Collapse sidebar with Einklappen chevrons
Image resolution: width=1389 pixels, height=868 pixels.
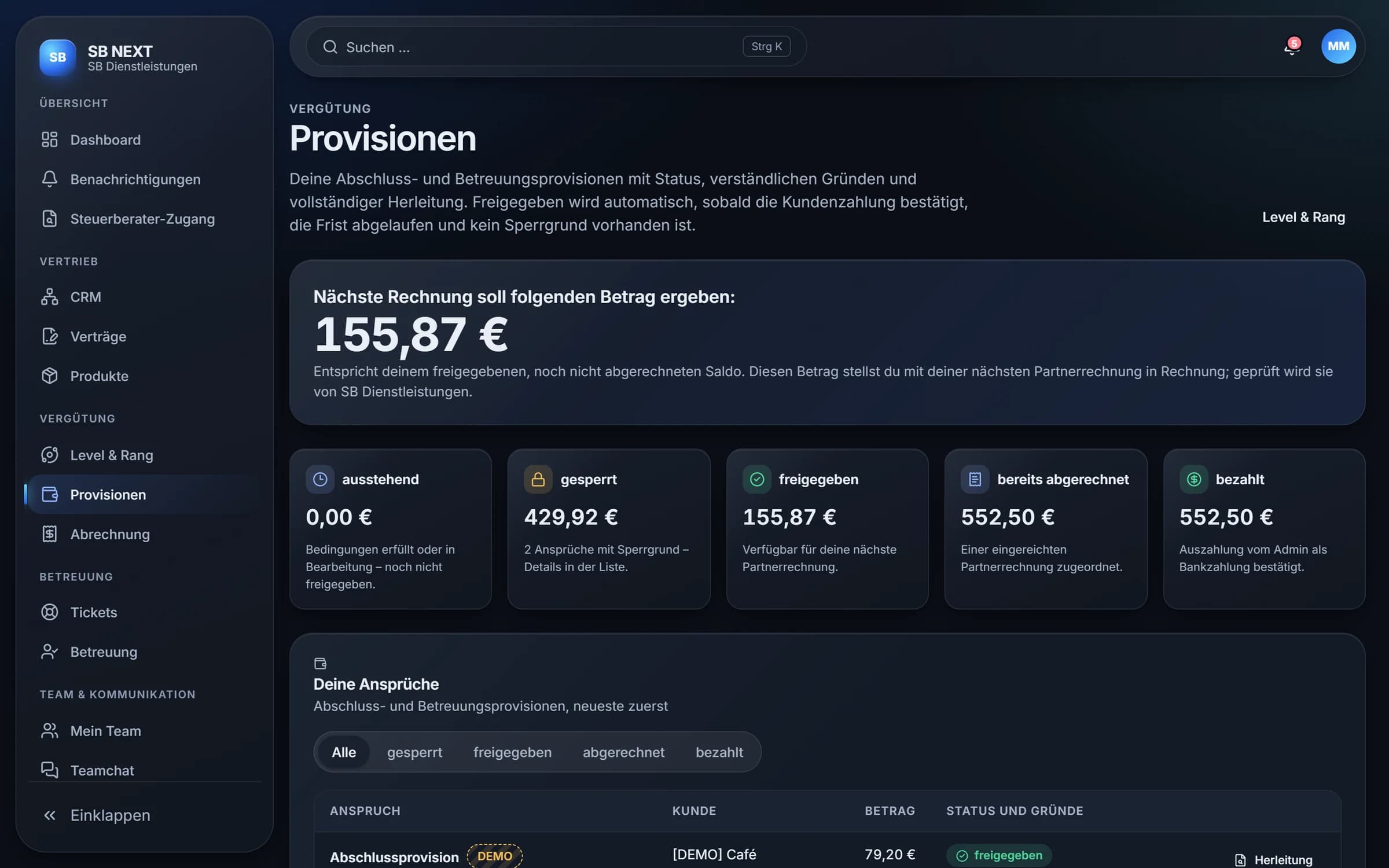pos(50,815)
